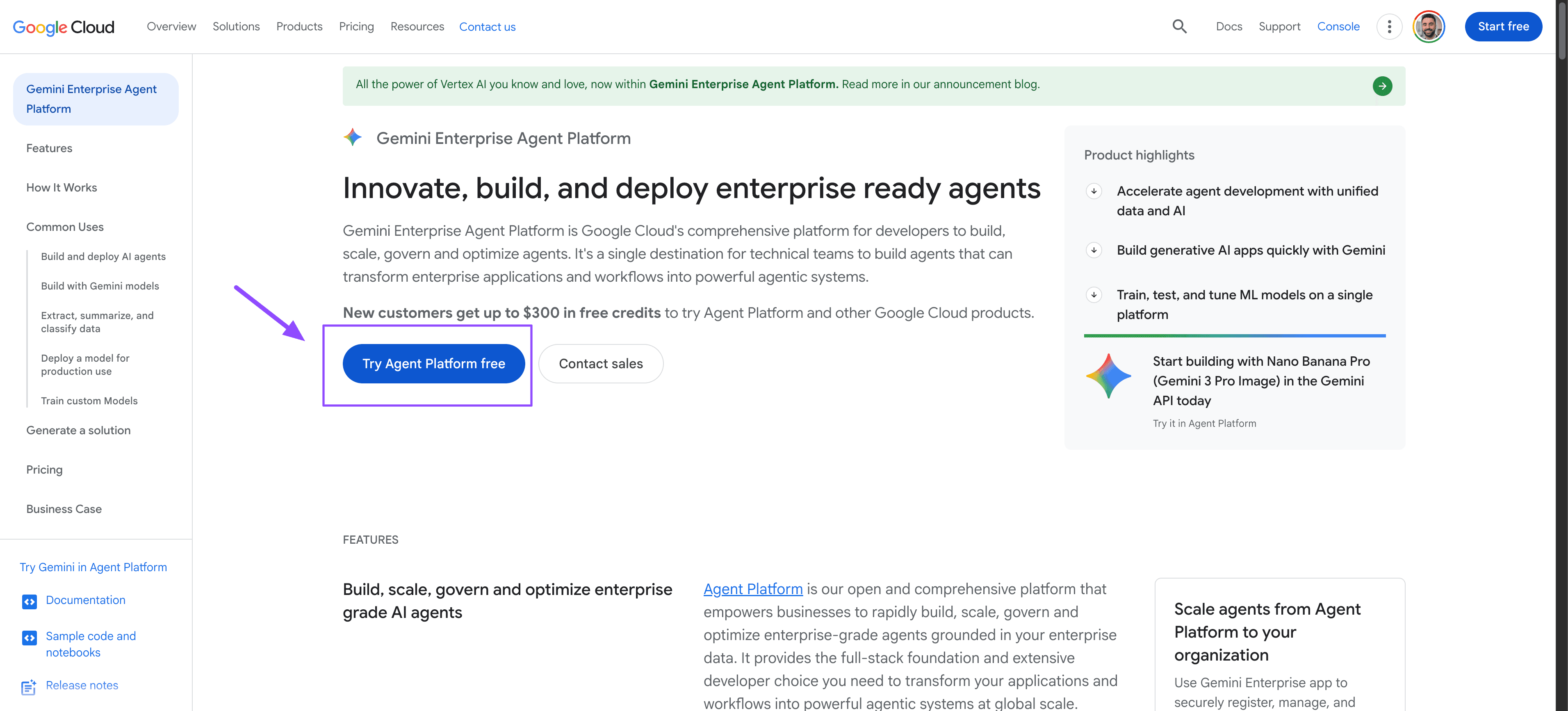
Task: Click 'Try it in Agent Platform' text
Action: 1204,423
